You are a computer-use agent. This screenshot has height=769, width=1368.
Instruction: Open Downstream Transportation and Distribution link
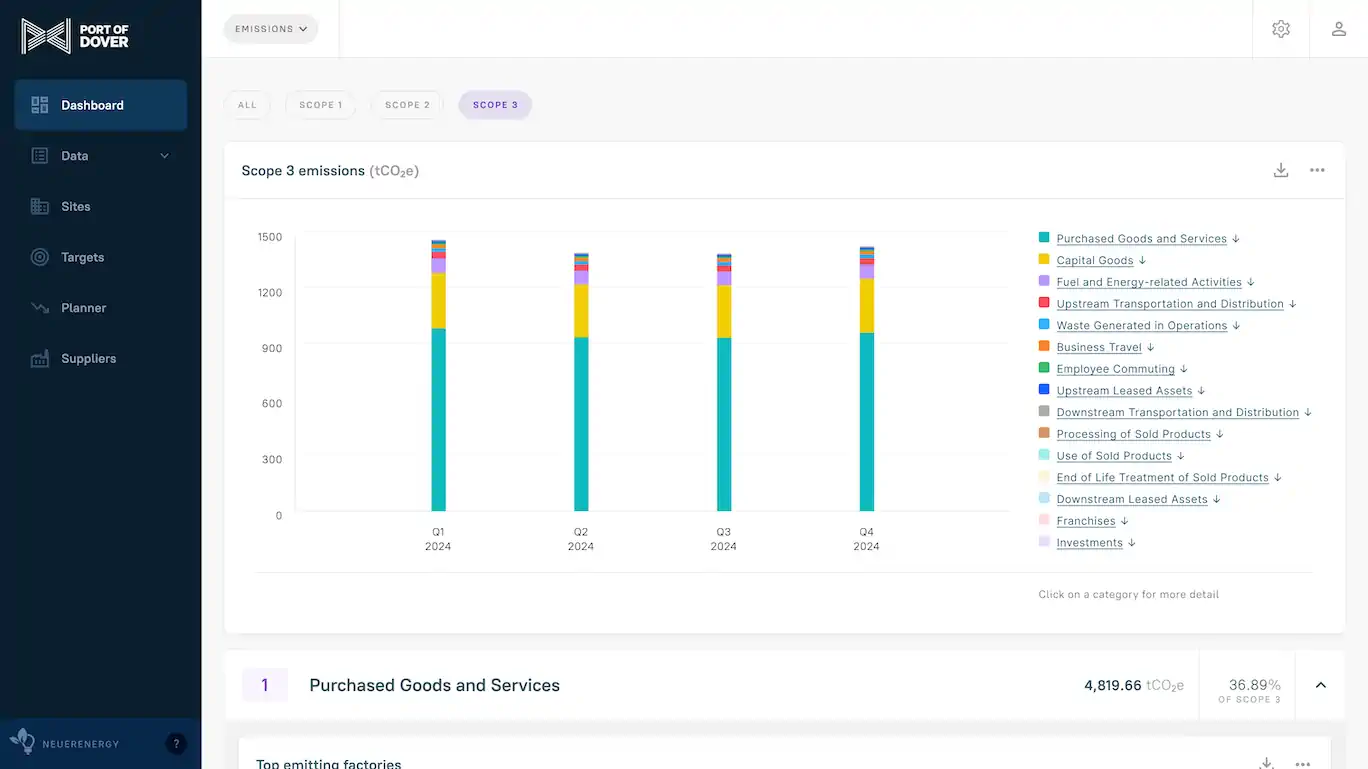(x=1178, y=413)
